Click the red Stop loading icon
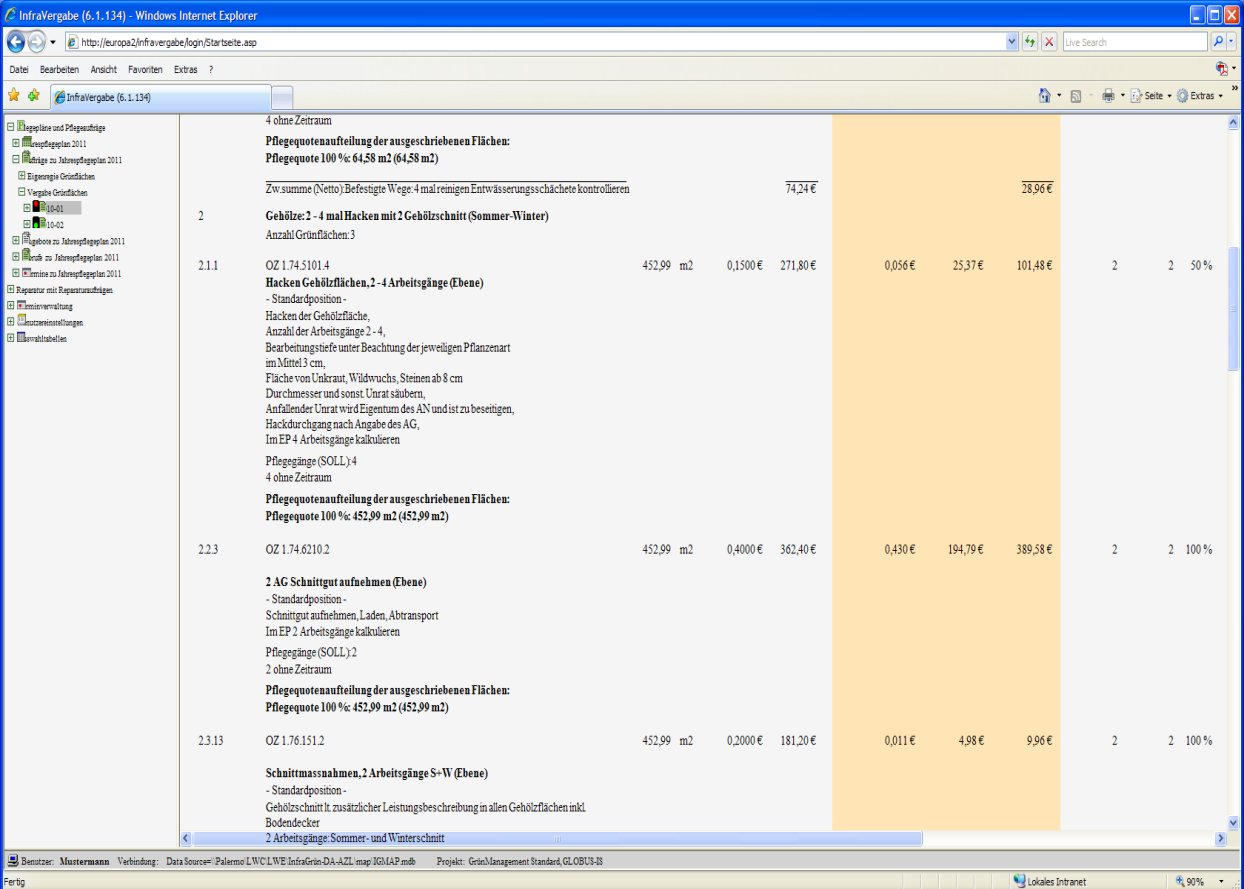 pyautogui.click(x=1049, y=43)
